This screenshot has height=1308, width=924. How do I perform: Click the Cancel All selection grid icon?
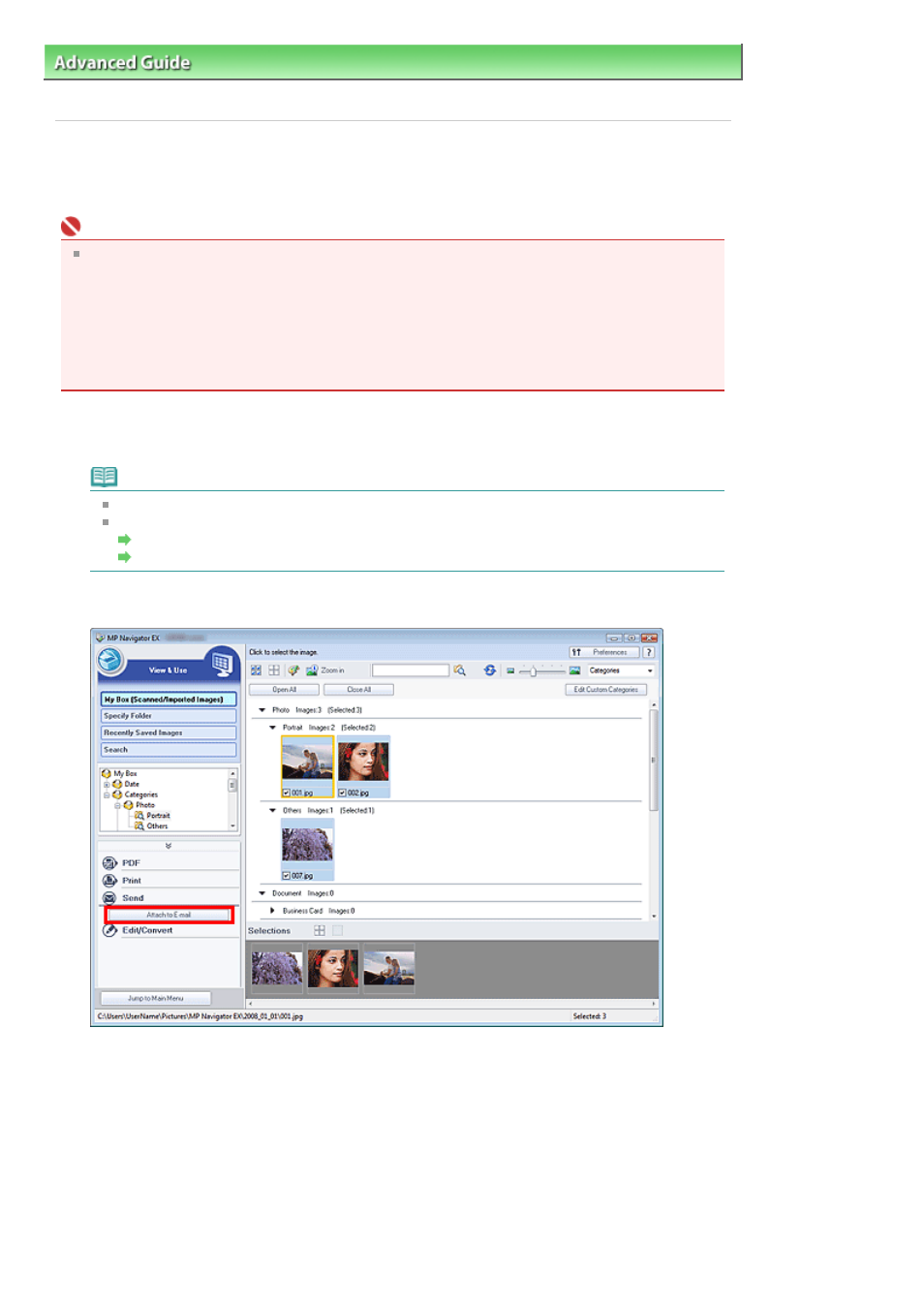click(x=274, y=670)
